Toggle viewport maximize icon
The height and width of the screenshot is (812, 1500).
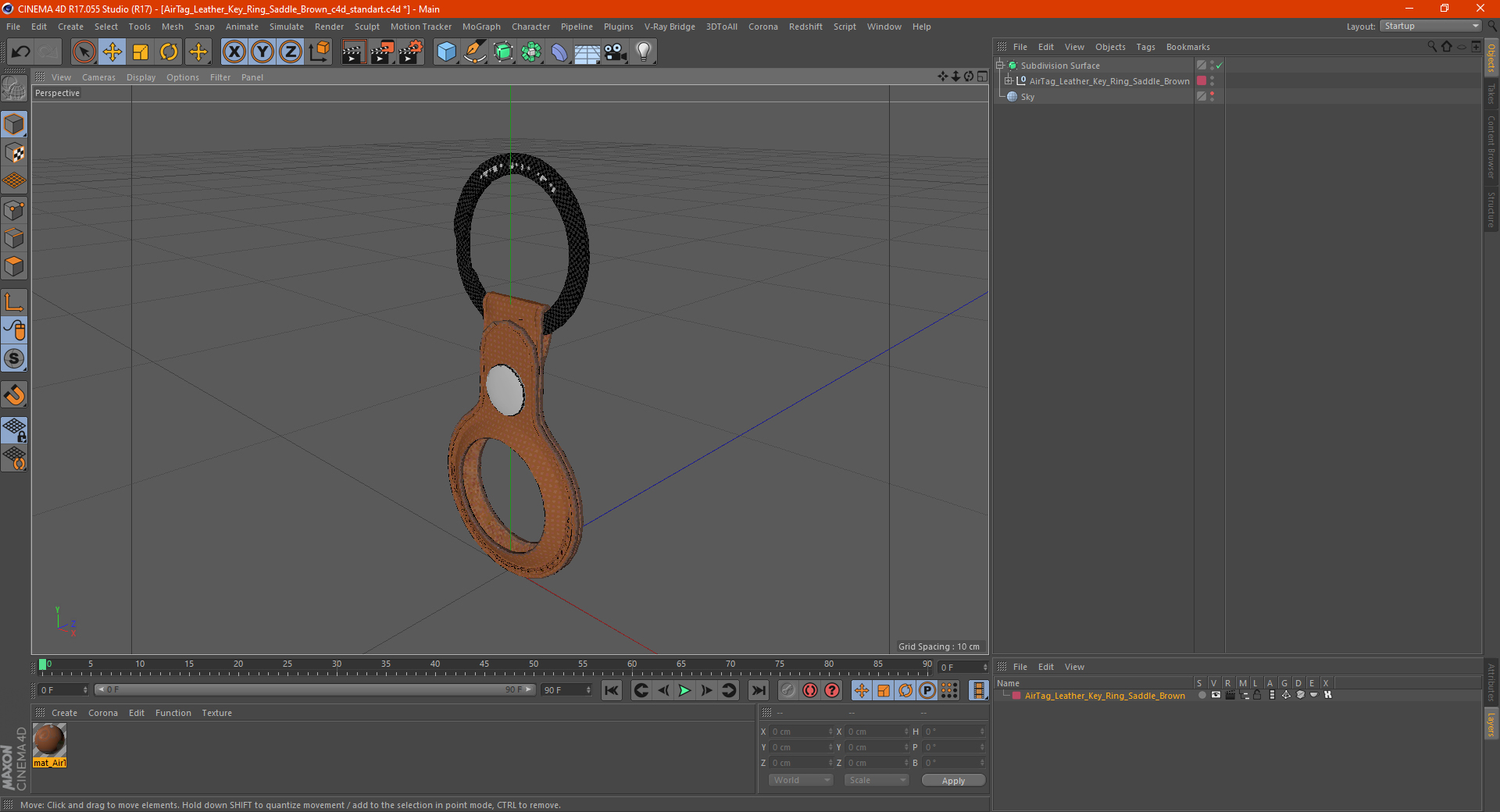[982, 77]
